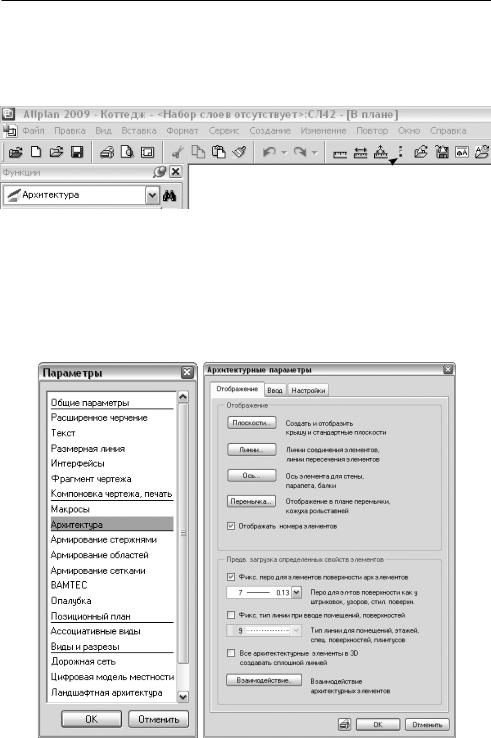This screenshot has width=491, height=738.
Task: Open the Файл menu
Action: (33, 130)
